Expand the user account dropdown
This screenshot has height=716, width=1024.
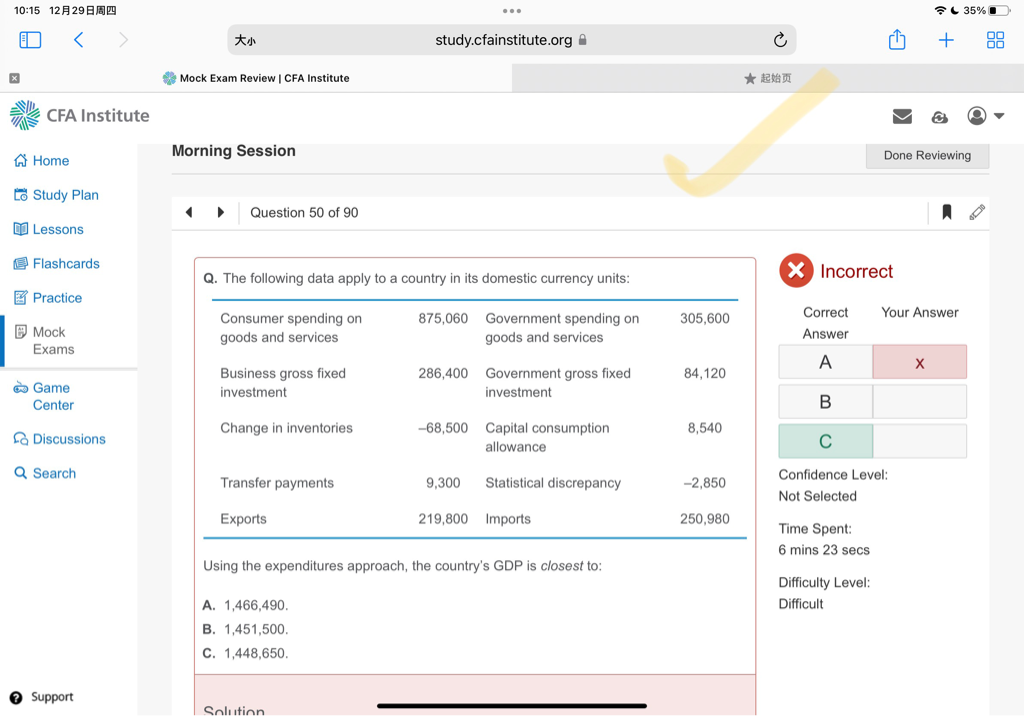985,116
